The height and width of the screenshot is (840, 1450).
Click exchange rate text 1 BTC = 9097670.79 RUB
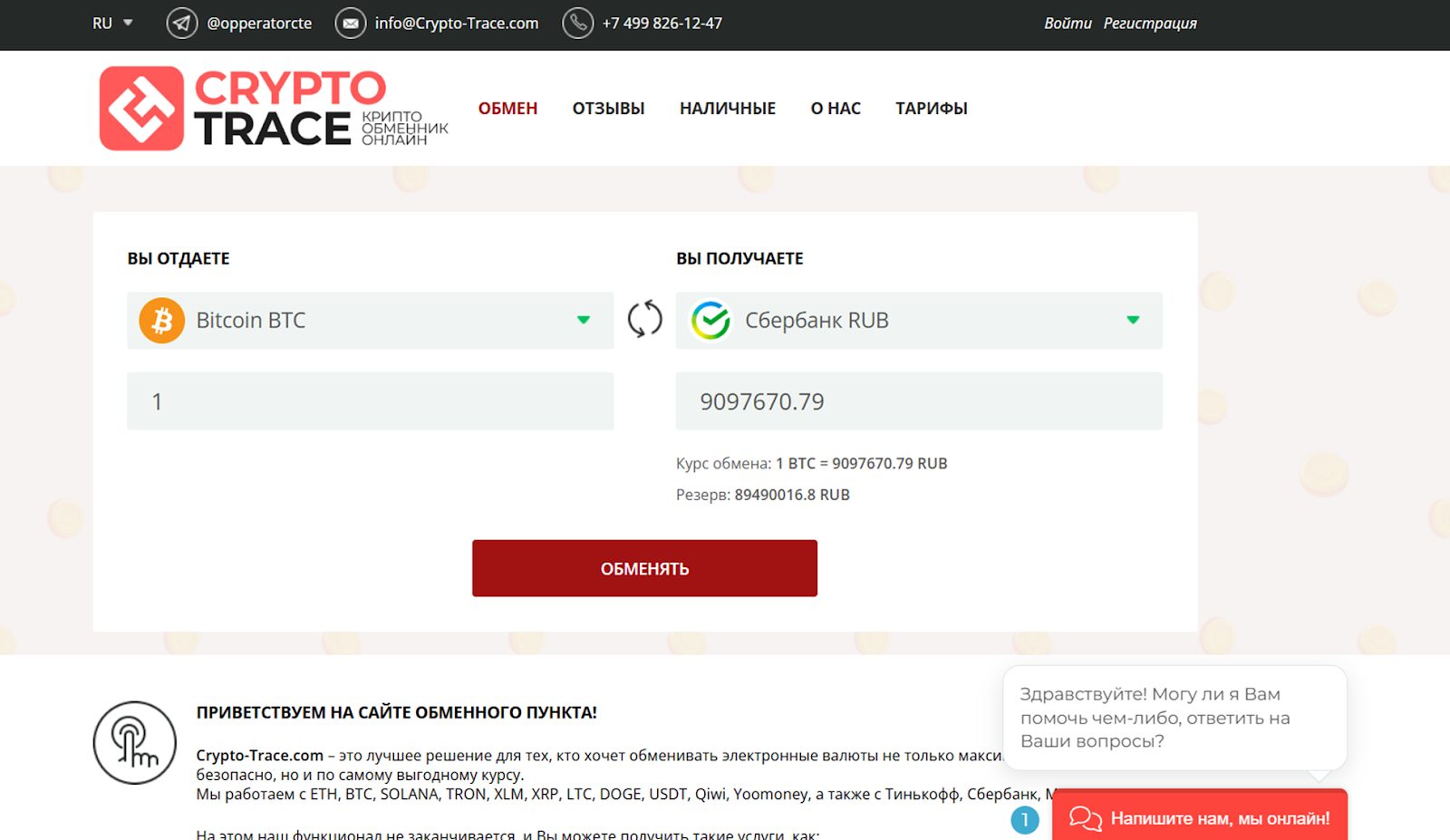tap(862, 463)
